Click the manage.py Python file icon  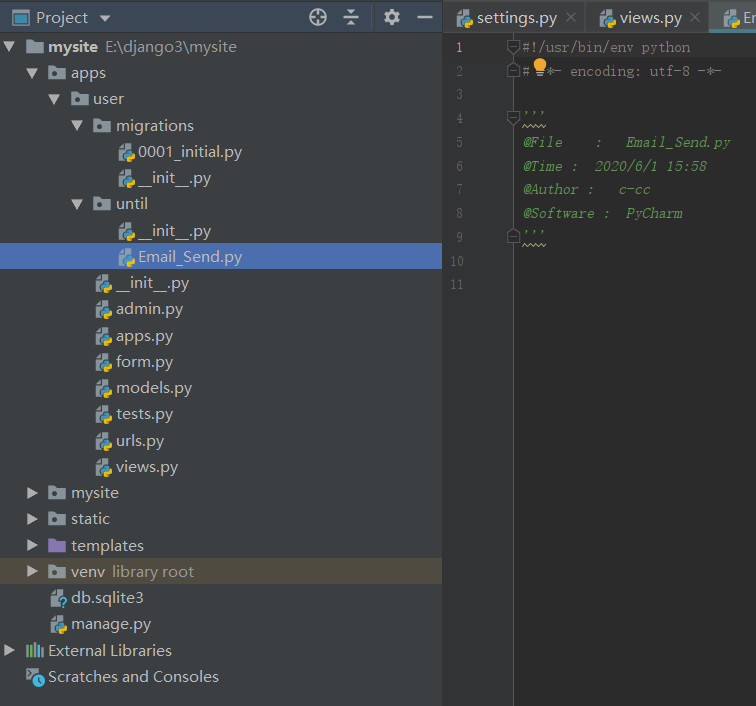59,625
